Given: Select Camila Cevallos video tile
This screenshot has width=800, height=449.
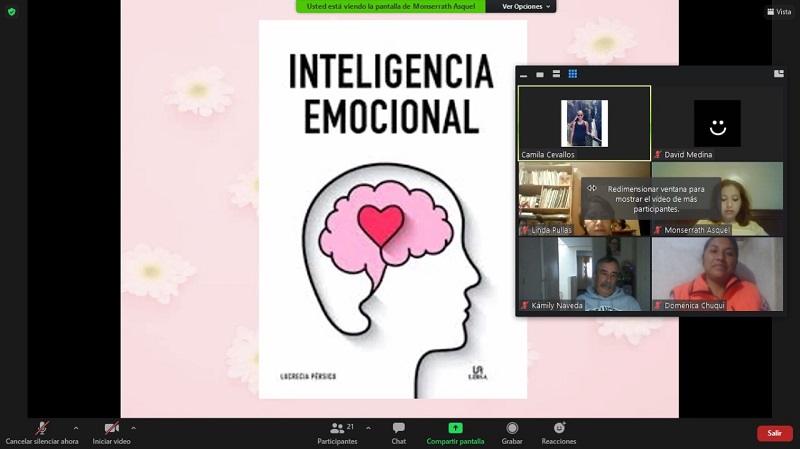Looking at the screenshot, I should coord(584,123).
